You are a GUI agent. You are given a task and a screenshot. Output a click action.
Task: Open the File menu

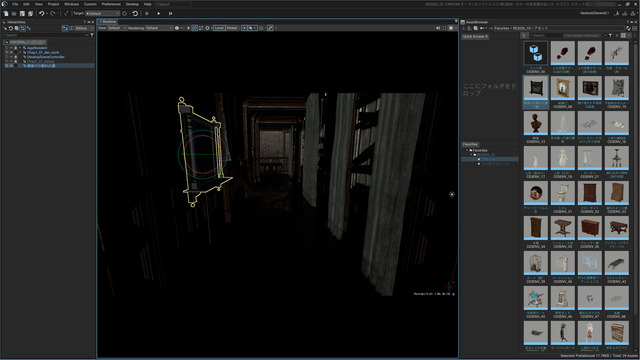15,4
